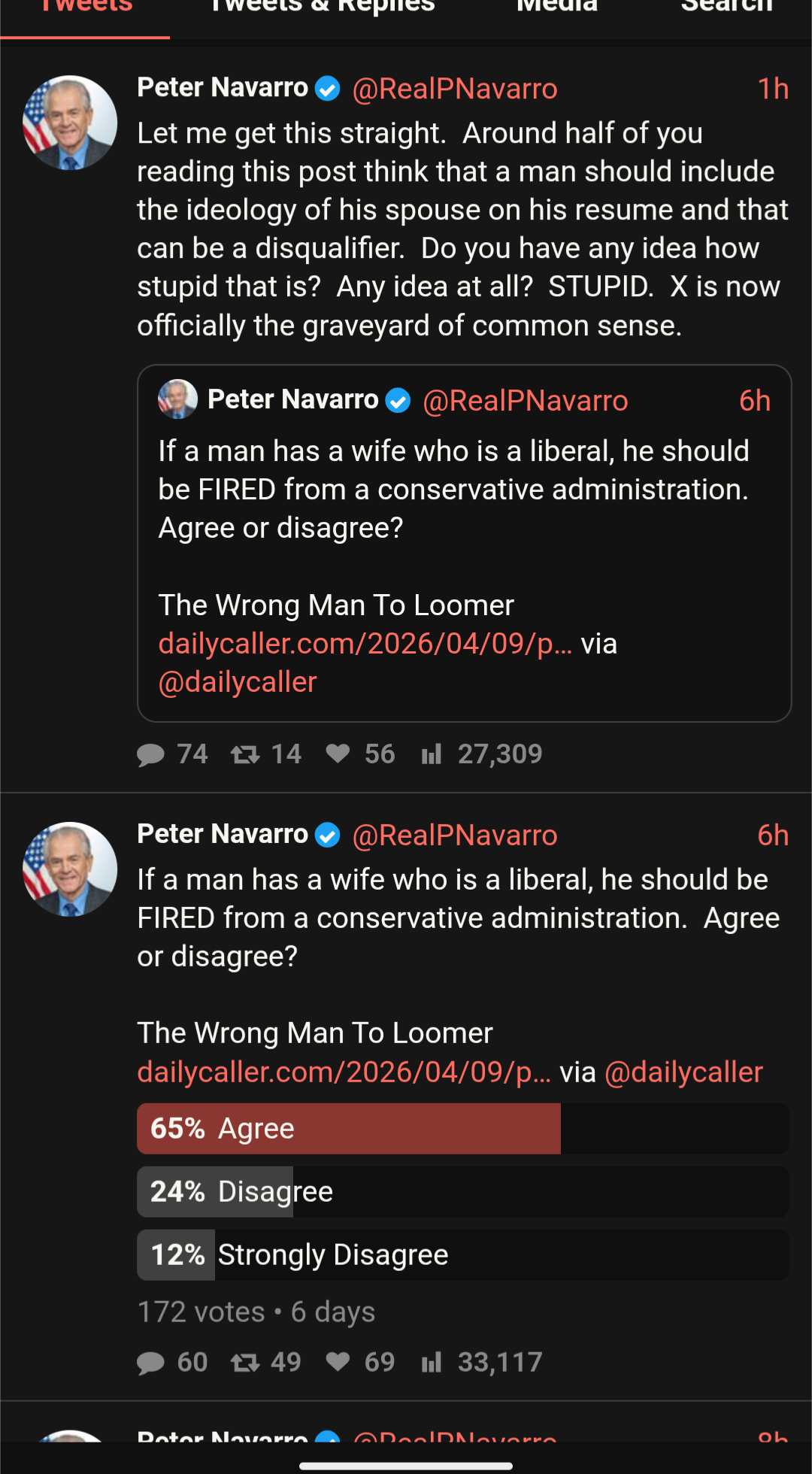Switch to the Tweets & Replies tab
Image resolution: width=812 pixels, height=1474 pixels.
coord(323,8)
